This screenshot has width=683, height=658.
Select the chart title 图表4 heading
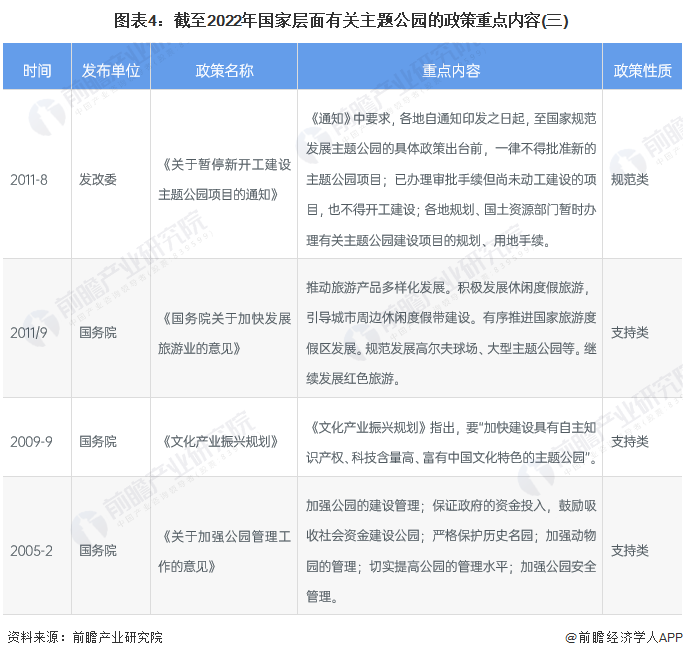[x=341, y=19]
